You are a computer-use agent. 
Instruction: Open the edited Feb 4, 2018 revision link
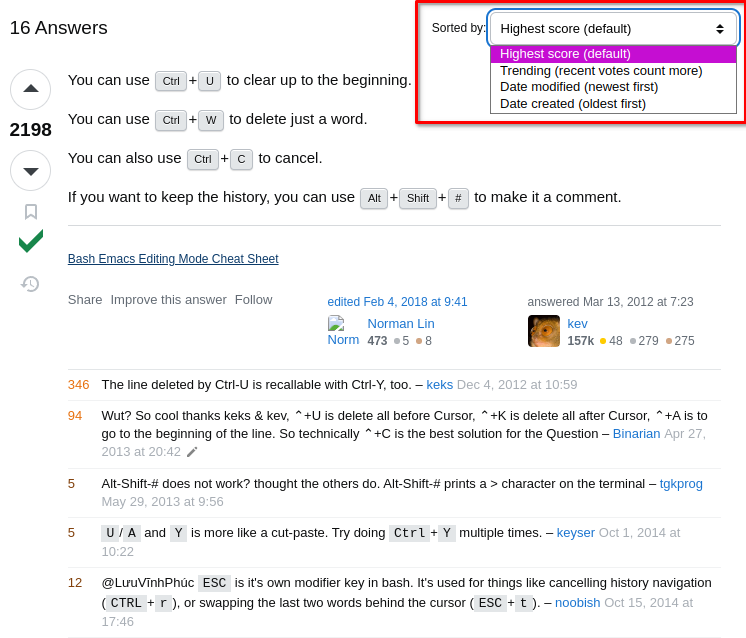[x=397, y=302]
